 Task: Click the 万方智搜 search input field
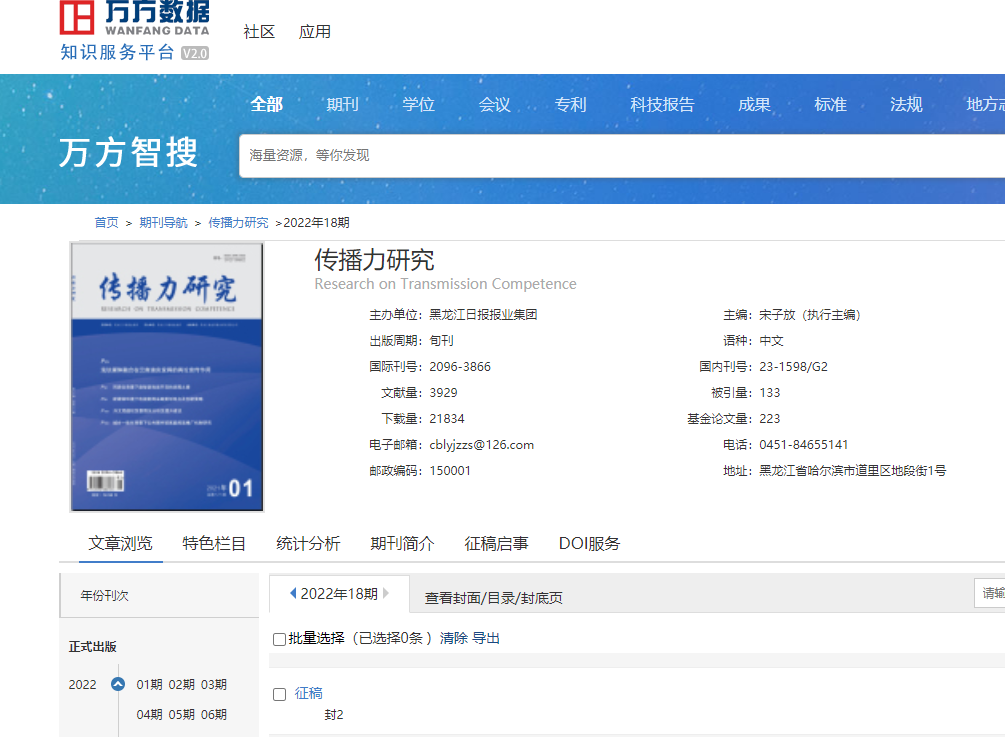coord(620,155)
